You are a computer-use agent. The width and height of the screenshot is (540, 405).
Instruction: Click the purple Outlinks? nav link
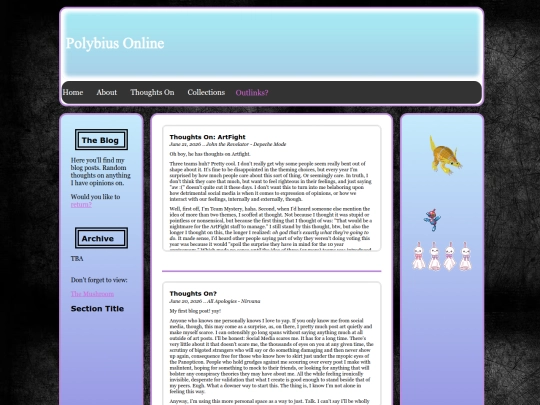coord(252,93)
